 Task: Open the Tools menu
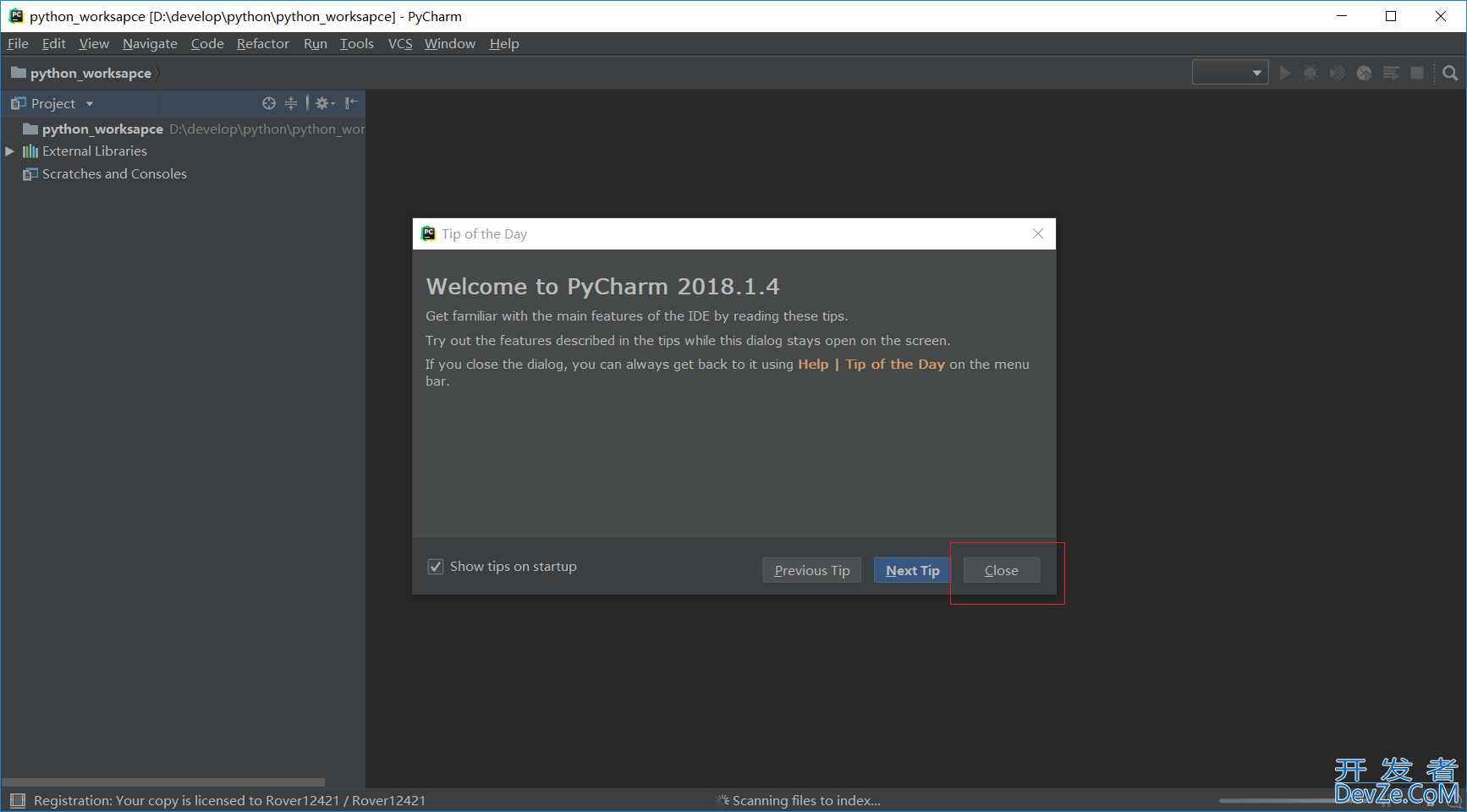click(357, 44)
